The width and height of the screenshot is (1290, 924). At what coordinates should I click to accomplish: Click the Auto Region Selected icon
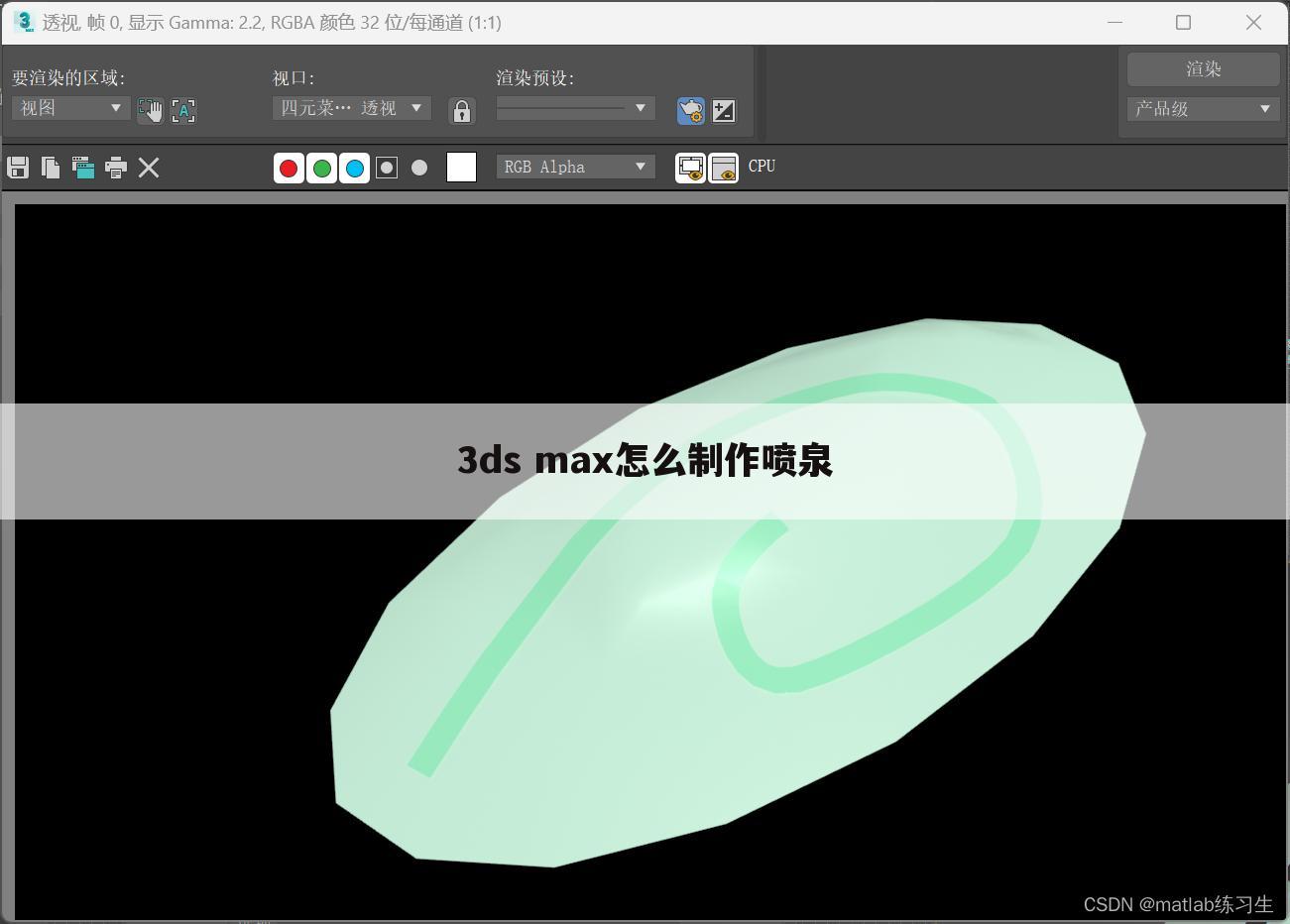point(183,110)
